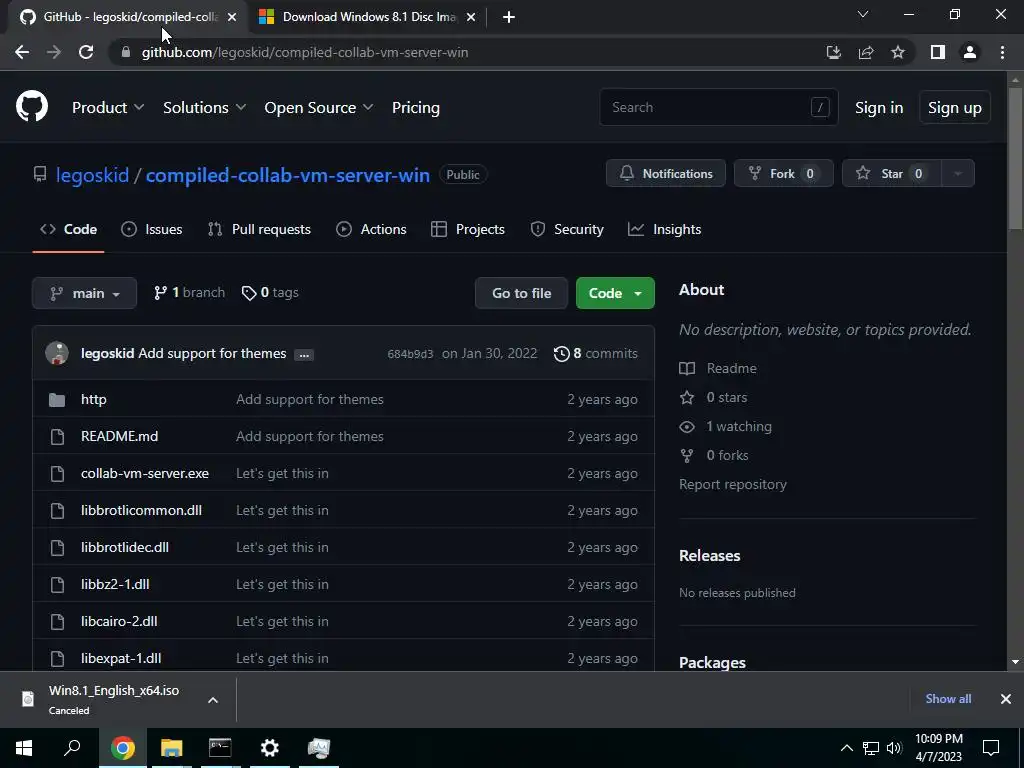Open the notification center icon
1024x768 pixels.
[991, 748]
